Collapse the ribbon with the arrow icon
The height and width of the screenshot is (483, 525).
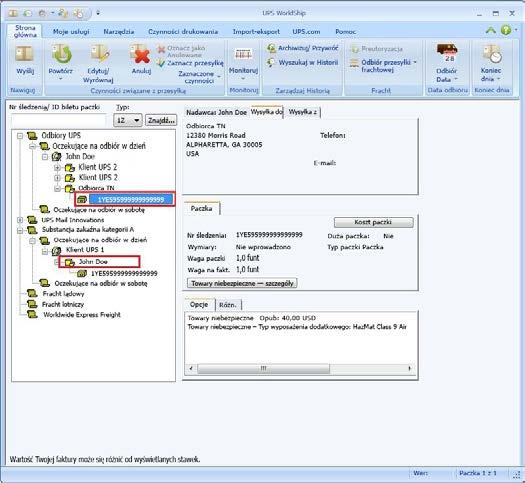pos(491,30)
